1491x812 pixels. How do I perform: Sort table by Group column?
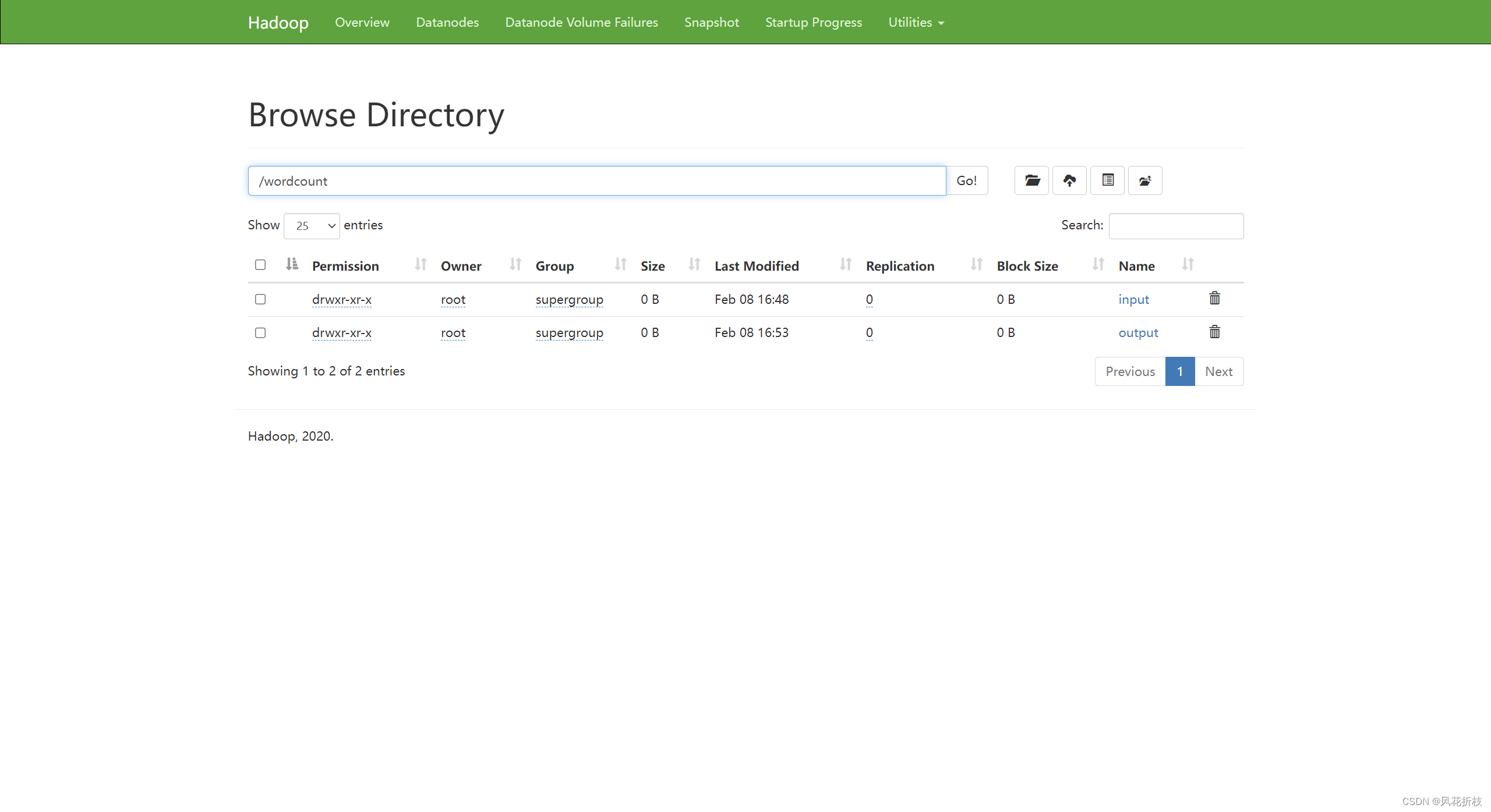coord(554,266)
